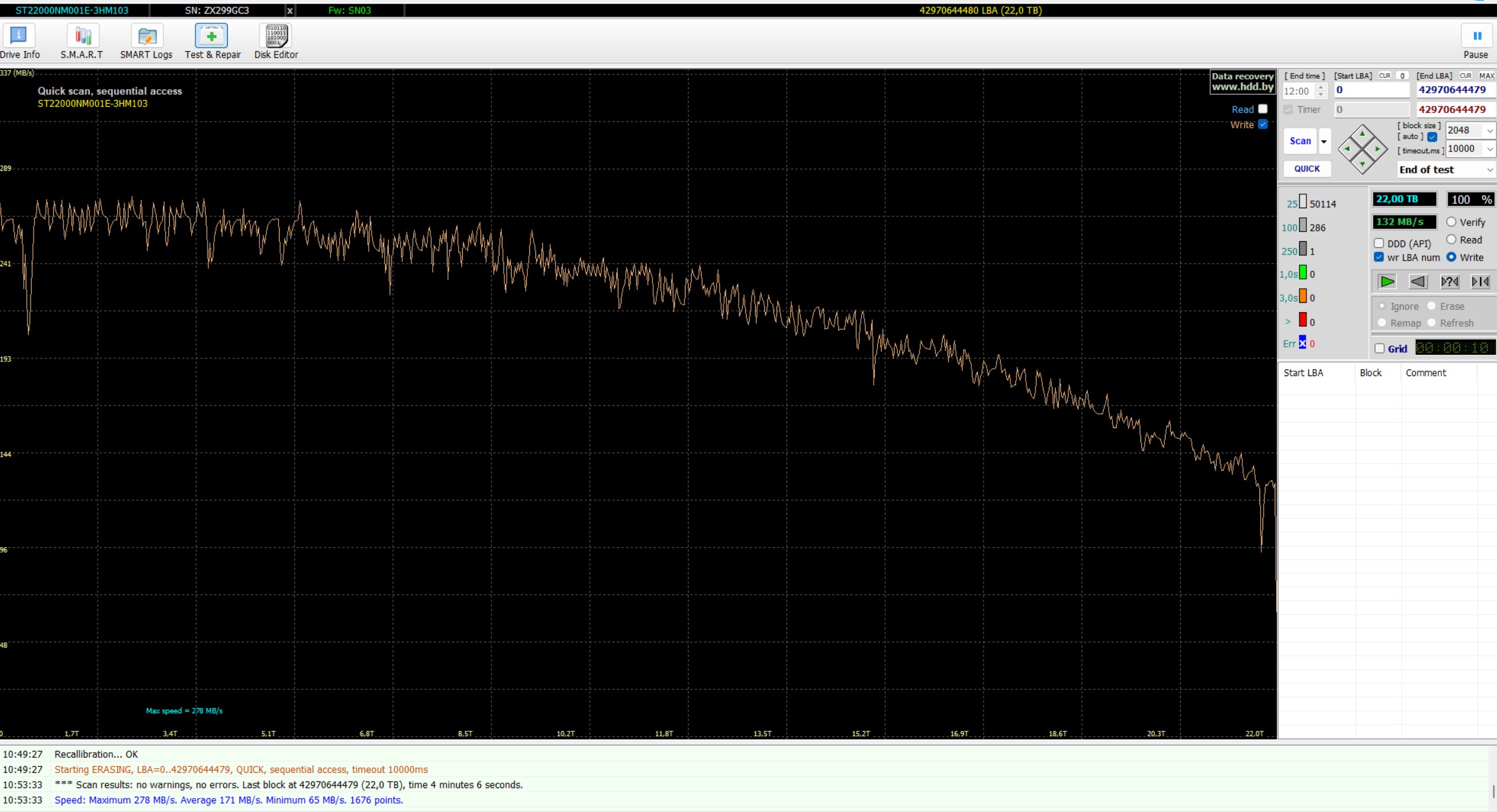Viewport: 1497px width, 812px height.
Task: Enable the DDD (API) checkbox
Action: click(1379, 243)
